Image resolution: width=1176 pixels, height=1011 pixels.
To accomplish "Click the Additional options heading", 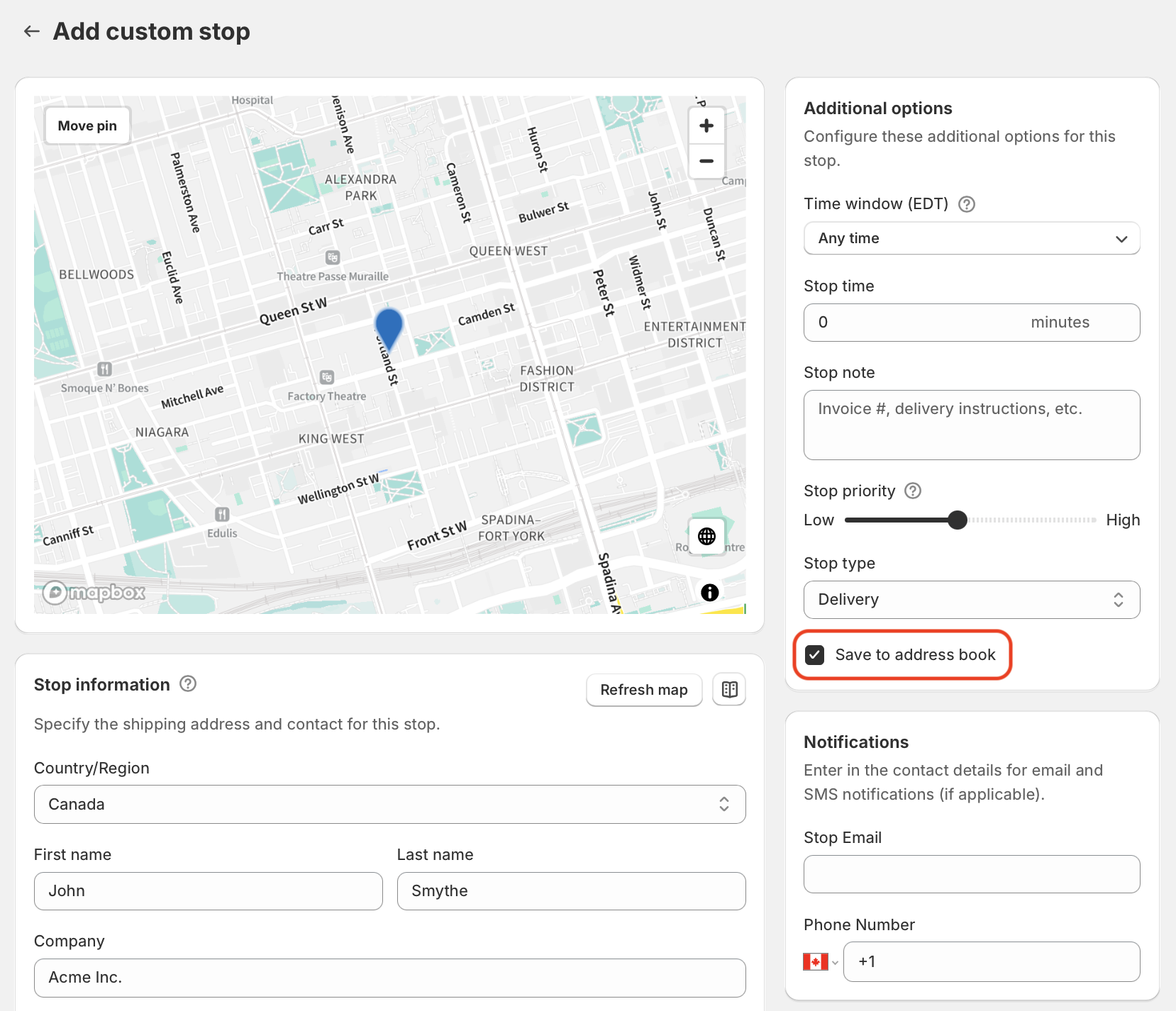I will 878,108.
